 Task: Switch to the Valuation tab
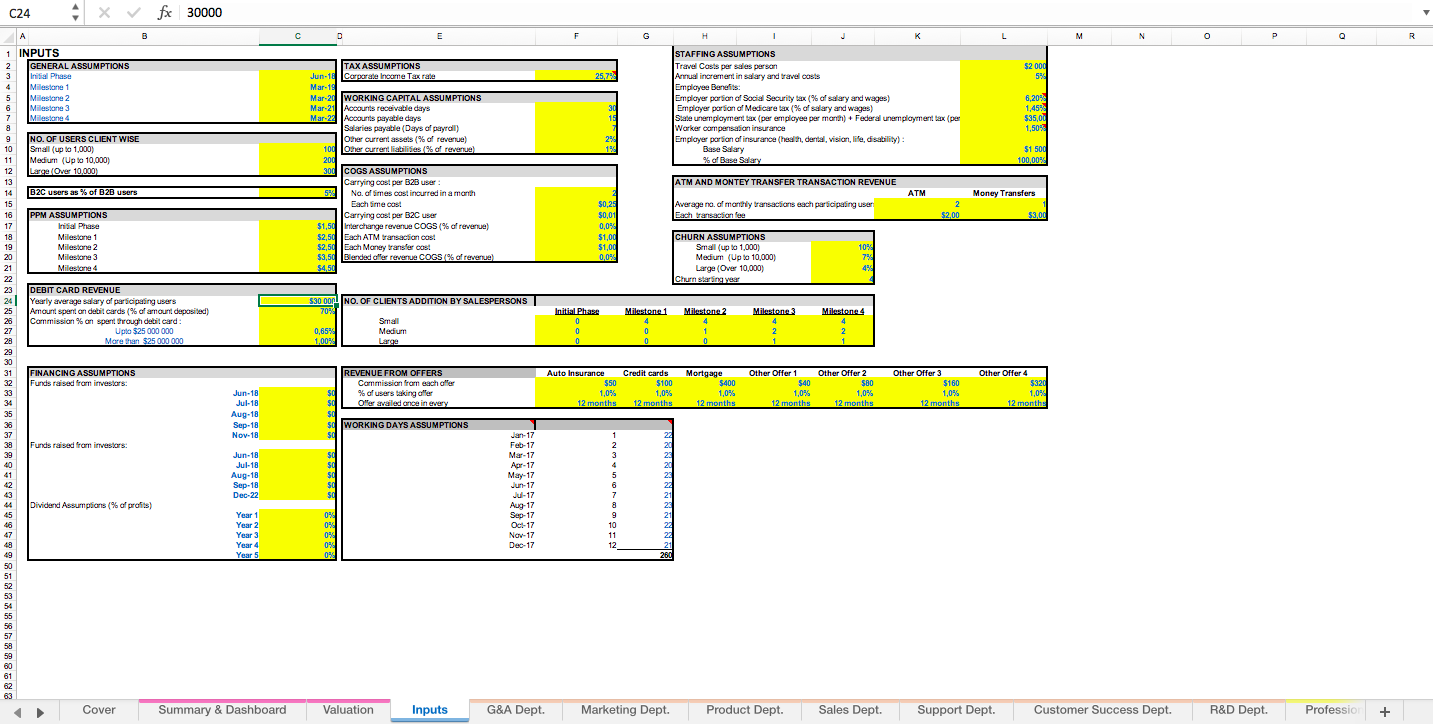(348, 710)
